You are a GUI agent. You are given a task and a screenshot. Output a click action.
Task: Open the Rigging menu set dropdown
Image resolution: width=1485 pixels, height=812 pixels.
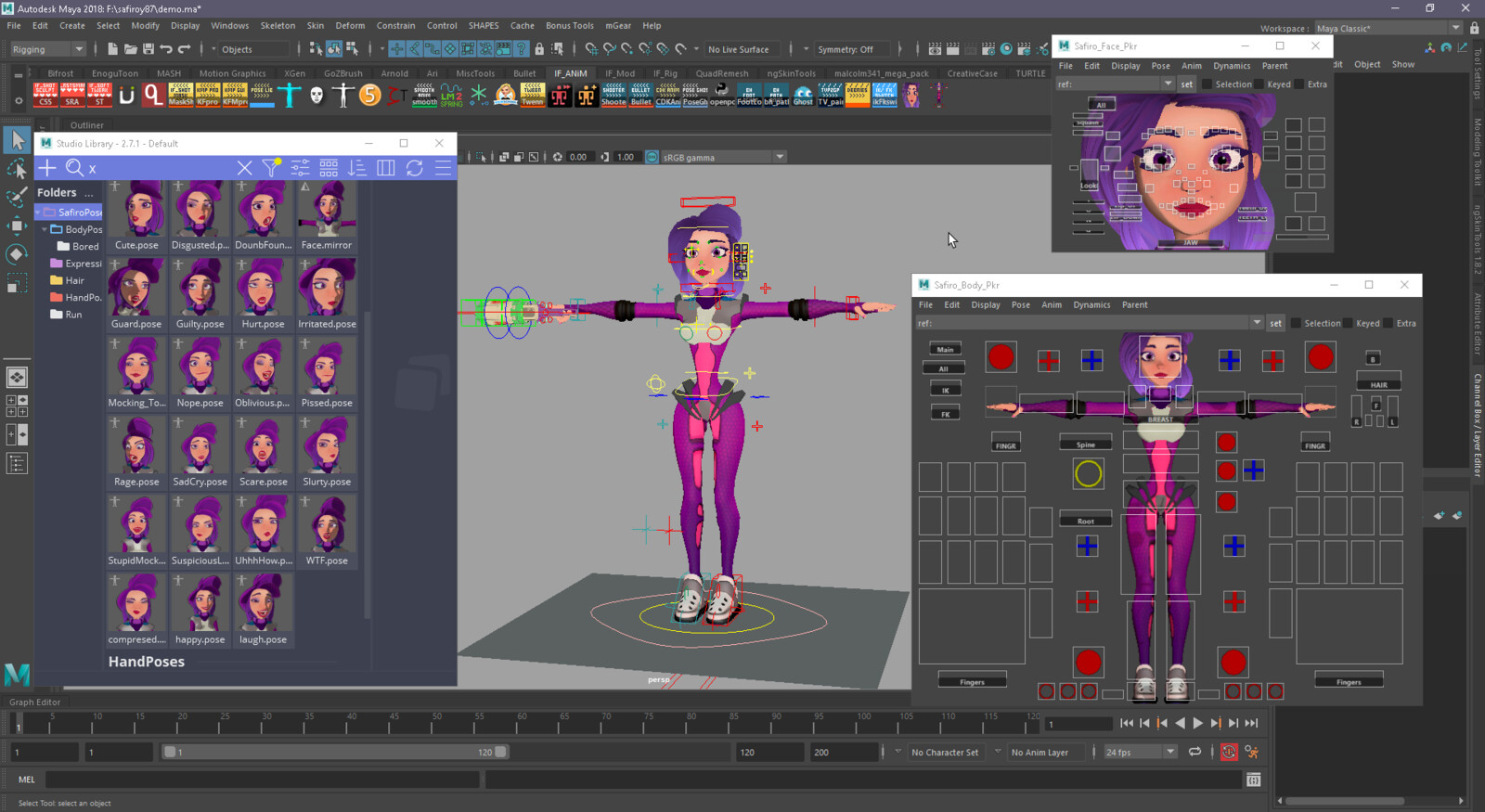click(47, 49)
